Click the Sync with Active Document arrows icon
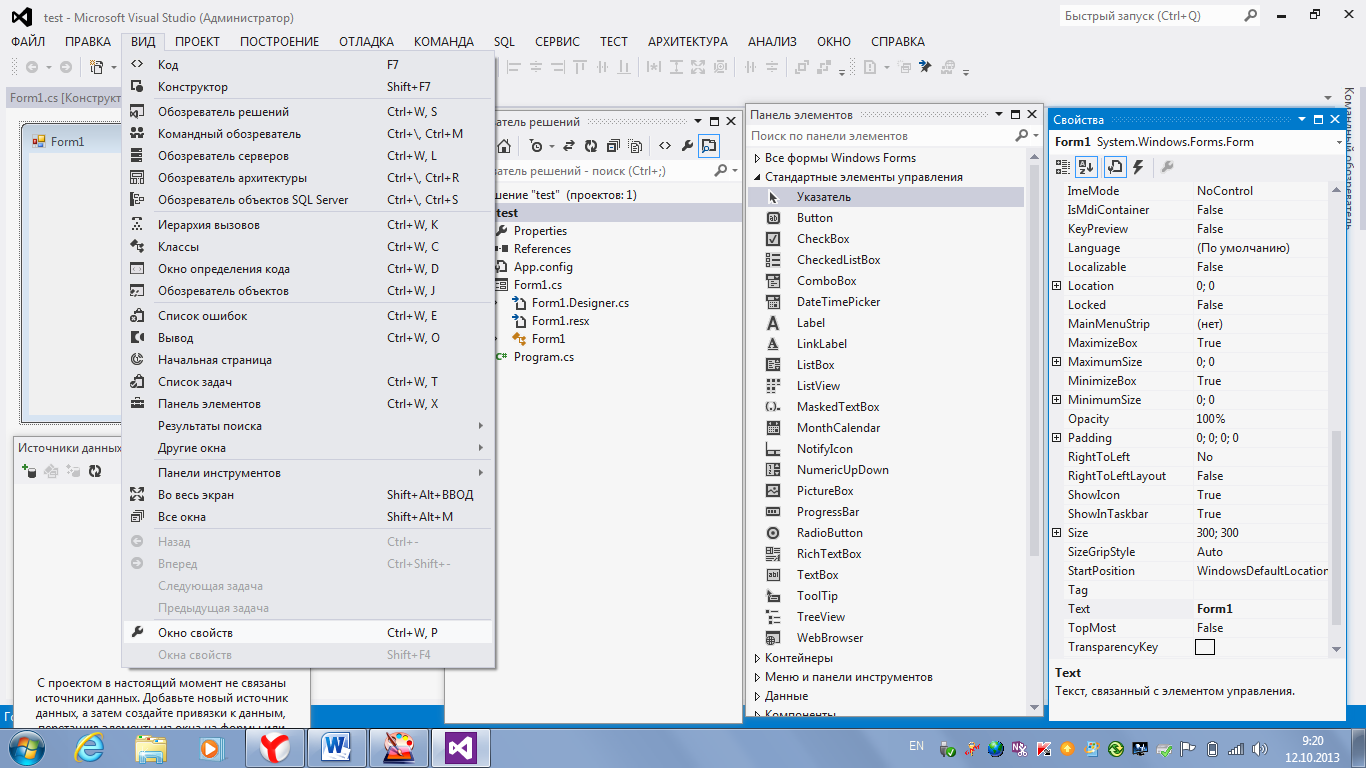The height and width of the screenshot is (768, 1366). click(x=569, y=146)
